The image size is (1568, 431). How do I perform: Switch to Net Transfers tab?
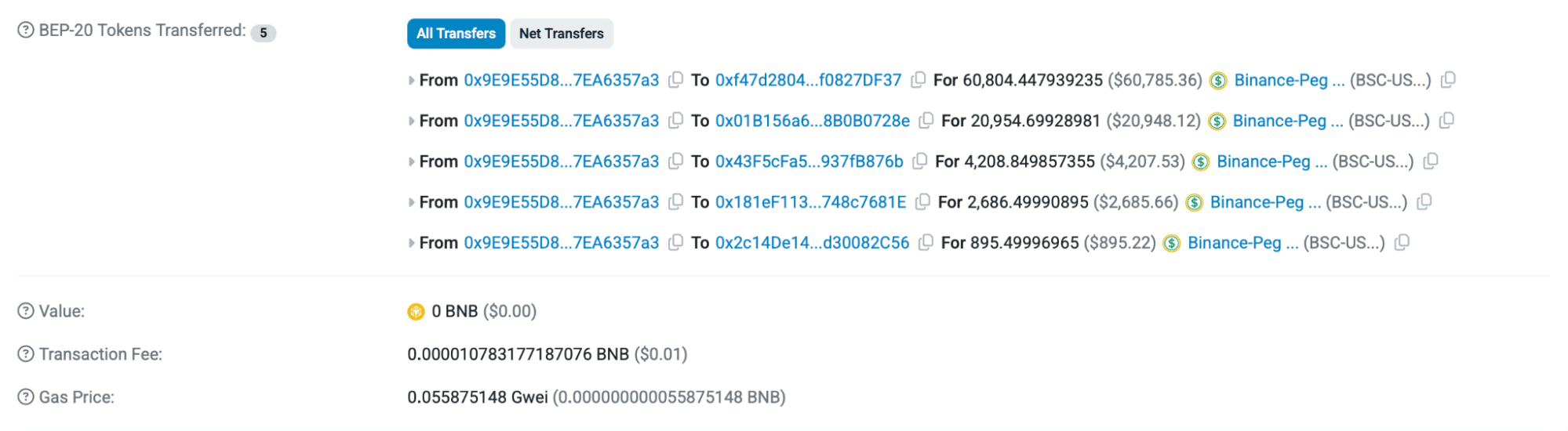(x=561, y=34)
